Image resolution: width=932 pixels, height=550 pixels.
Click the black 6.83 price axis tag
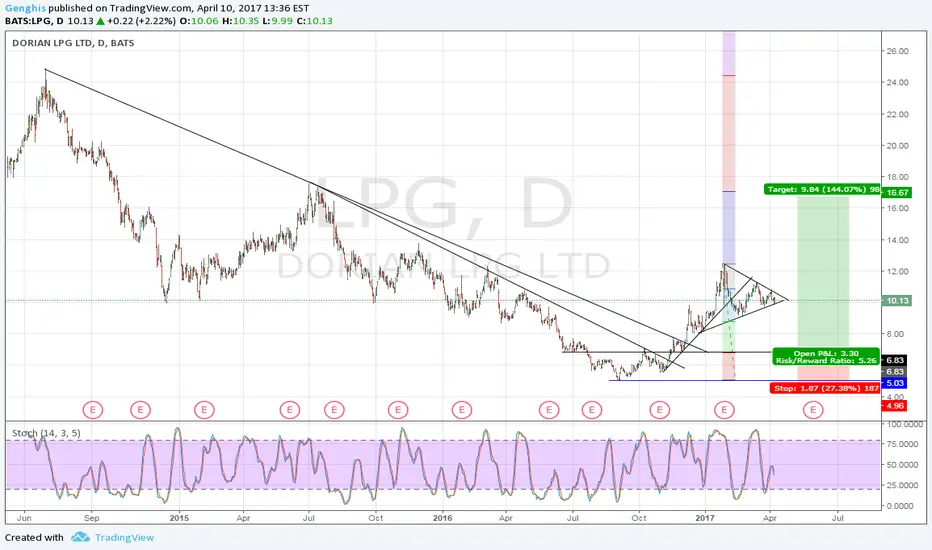click(x=895, y=360)
